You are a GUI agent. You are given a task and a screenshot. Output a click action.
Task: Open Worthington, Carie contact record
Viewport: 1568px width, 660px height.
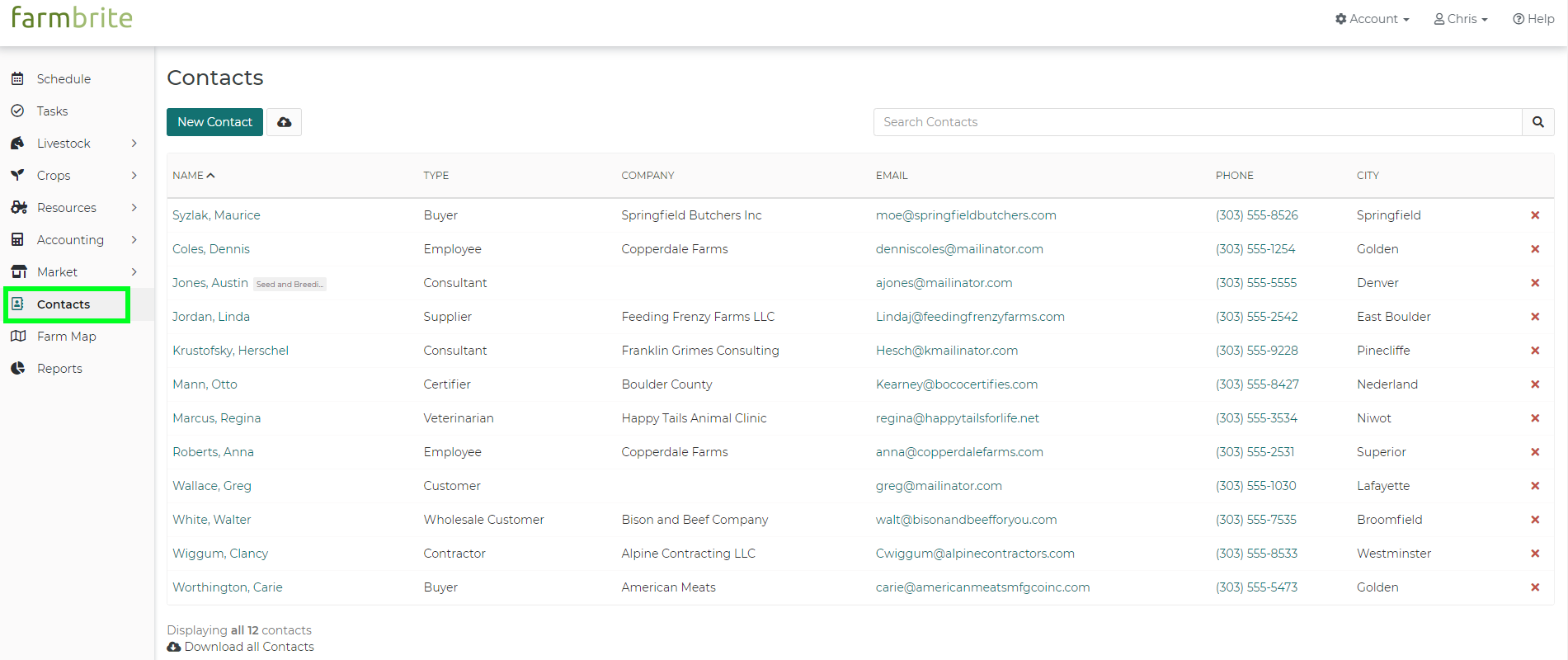coord(228,587)
